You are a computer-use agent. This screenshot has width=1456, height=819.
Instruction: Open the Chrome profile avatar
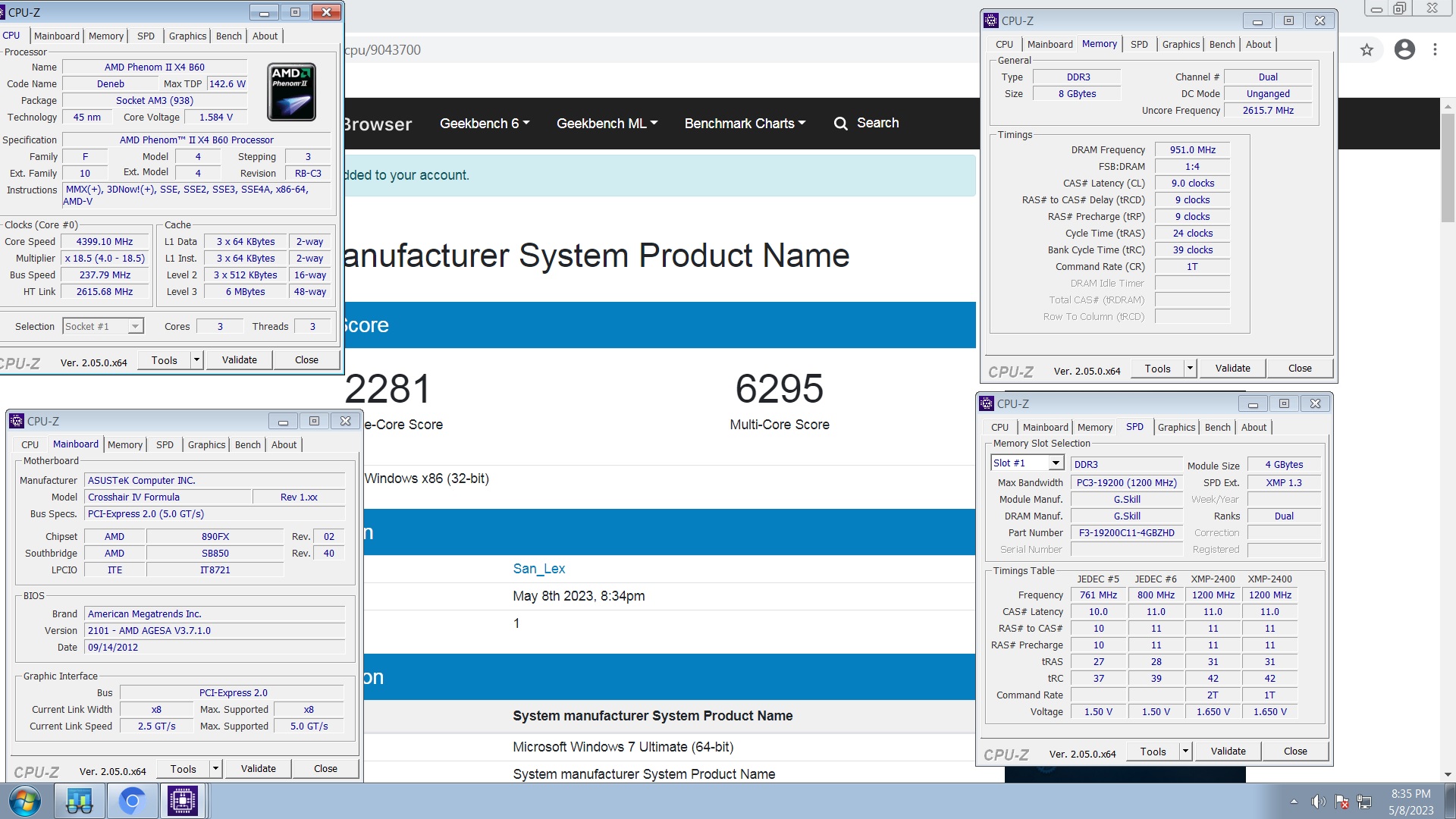coord(1404,50)
